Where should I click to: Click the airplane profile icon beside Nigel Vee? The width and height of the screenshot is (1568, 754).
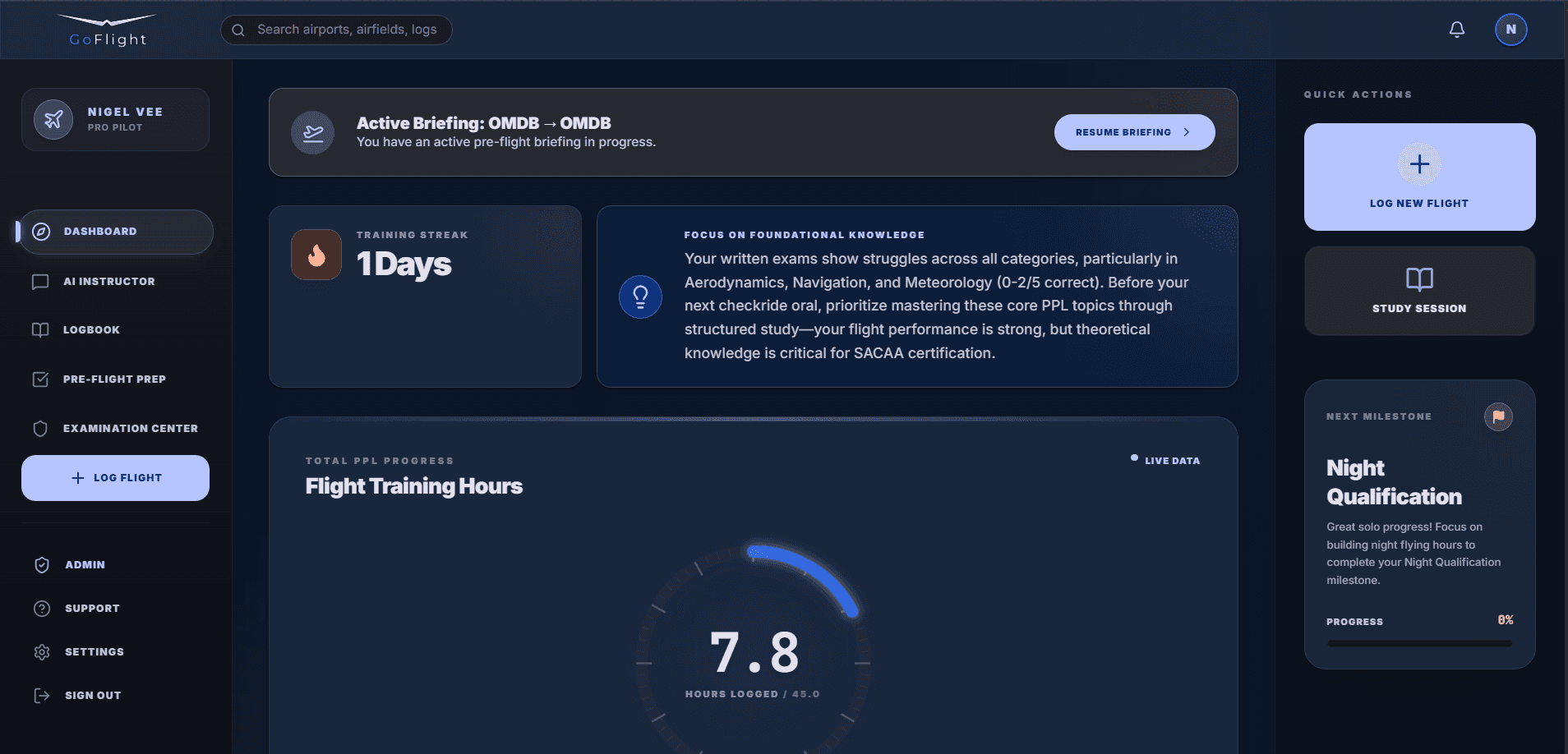pyautogui.click(x=53, y=119)
